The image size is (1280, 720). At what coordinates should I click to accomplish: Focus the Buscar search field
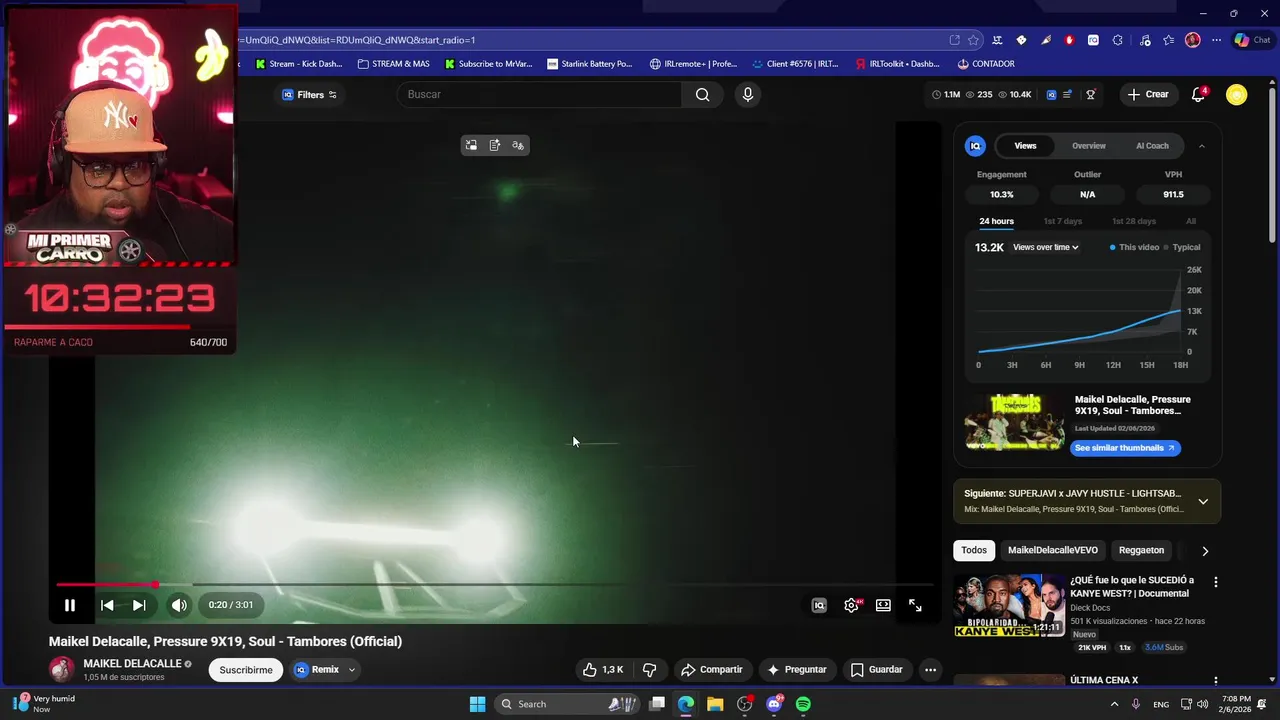539,94
